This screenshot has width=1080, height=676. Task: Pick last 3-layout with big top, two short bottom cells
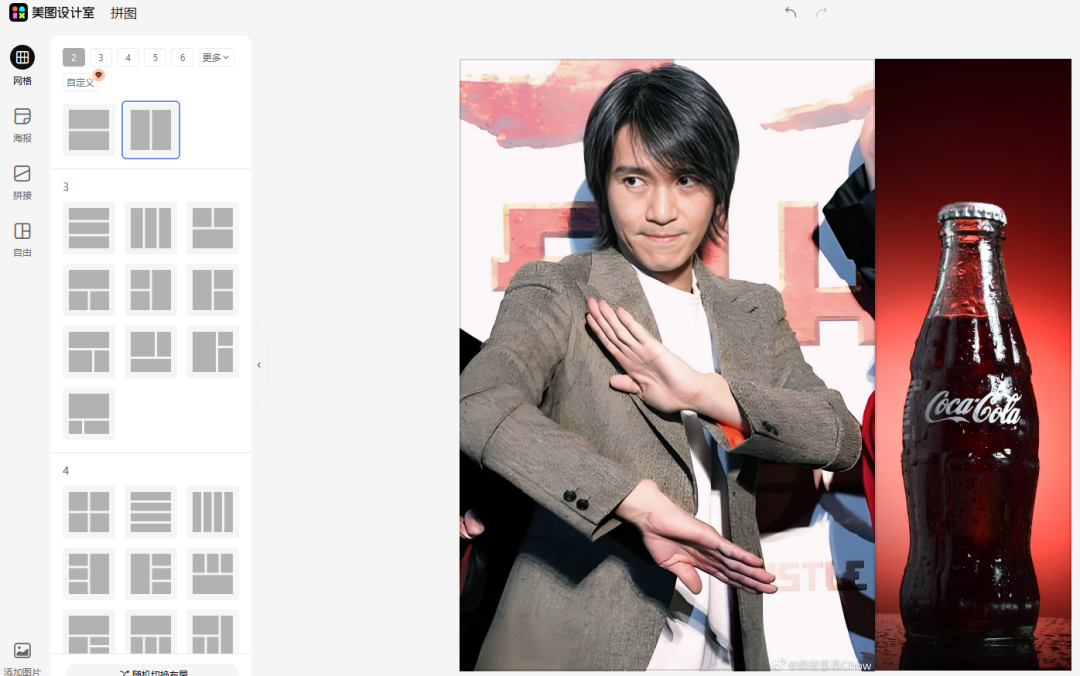point(89,414)
